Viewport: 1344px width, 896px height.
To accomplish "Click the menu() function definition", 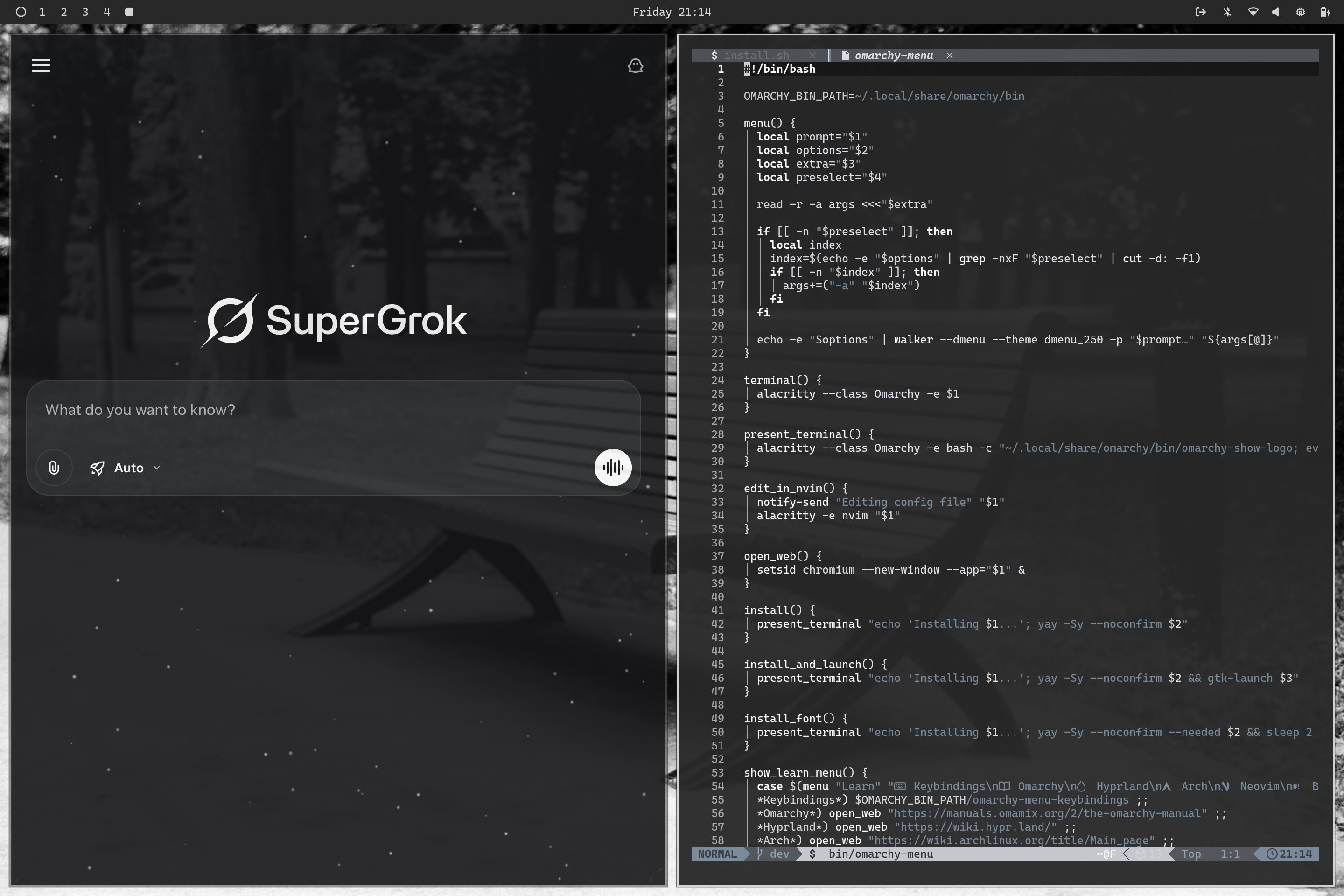I will pyautogui.click(x=770, y=123).
